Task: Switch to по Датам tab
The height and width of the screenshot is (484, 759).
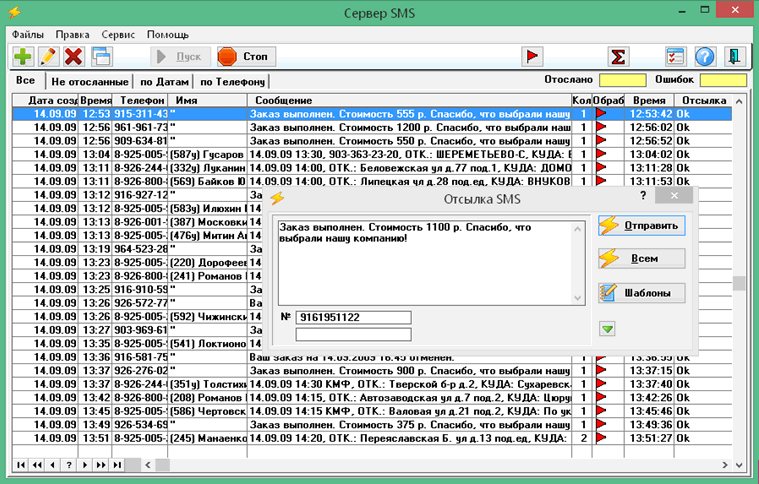Action: pos(164,82)
